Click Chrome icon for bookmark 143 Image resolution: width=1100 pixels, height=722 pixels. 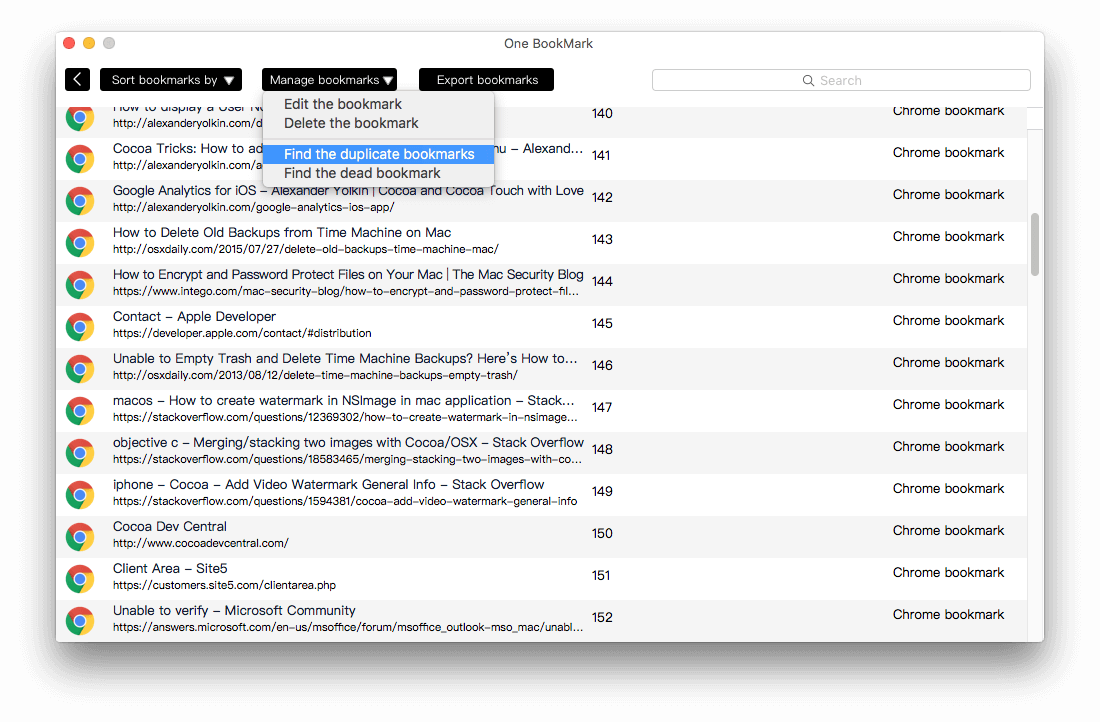tap(80, 243)
